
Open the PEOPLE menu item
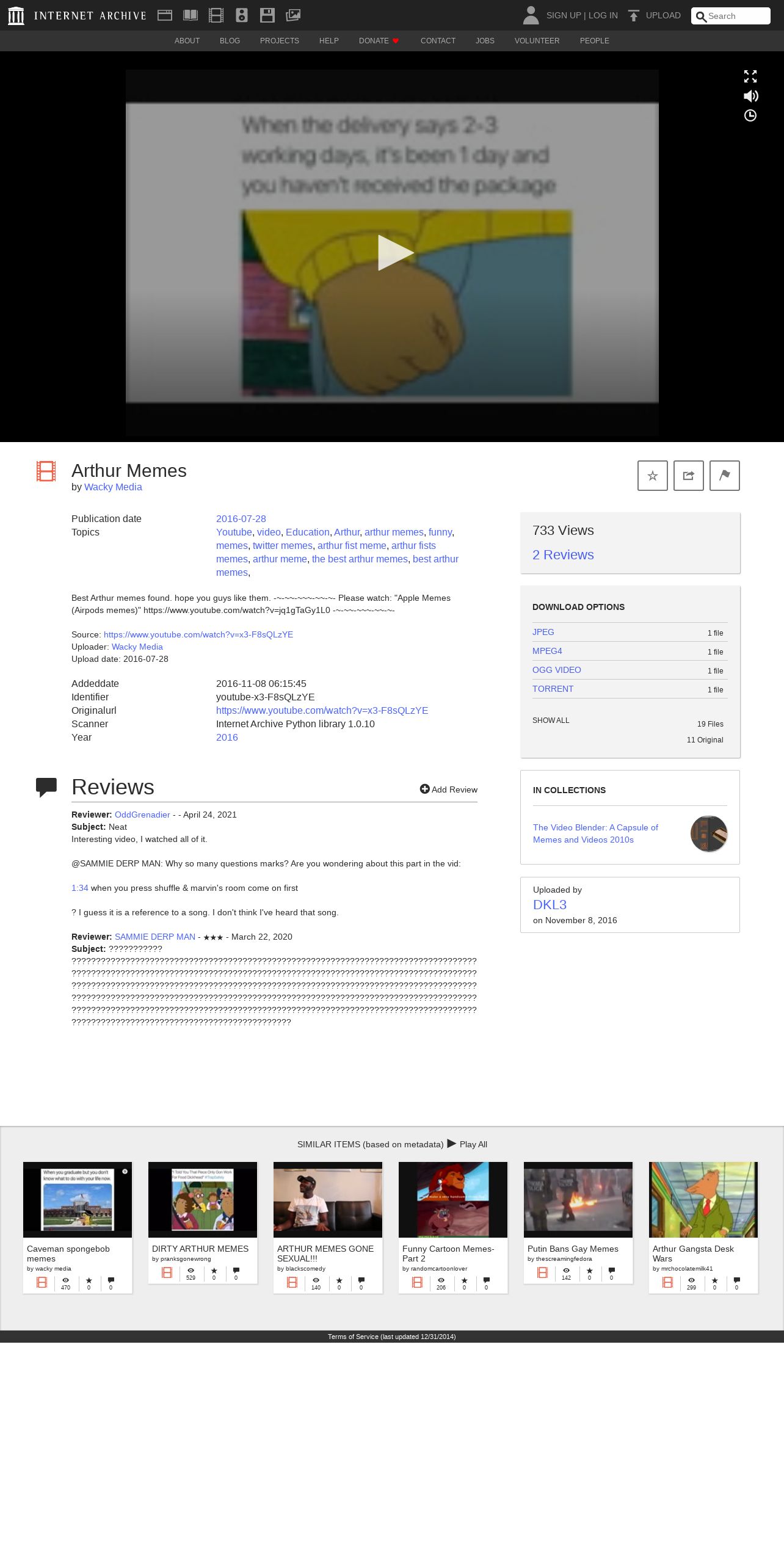(594, 41)
